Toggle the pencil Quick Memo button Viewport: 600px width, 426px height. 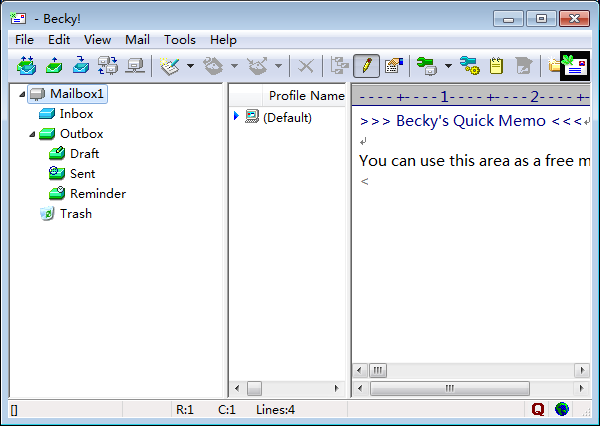[x=367, y=66]
